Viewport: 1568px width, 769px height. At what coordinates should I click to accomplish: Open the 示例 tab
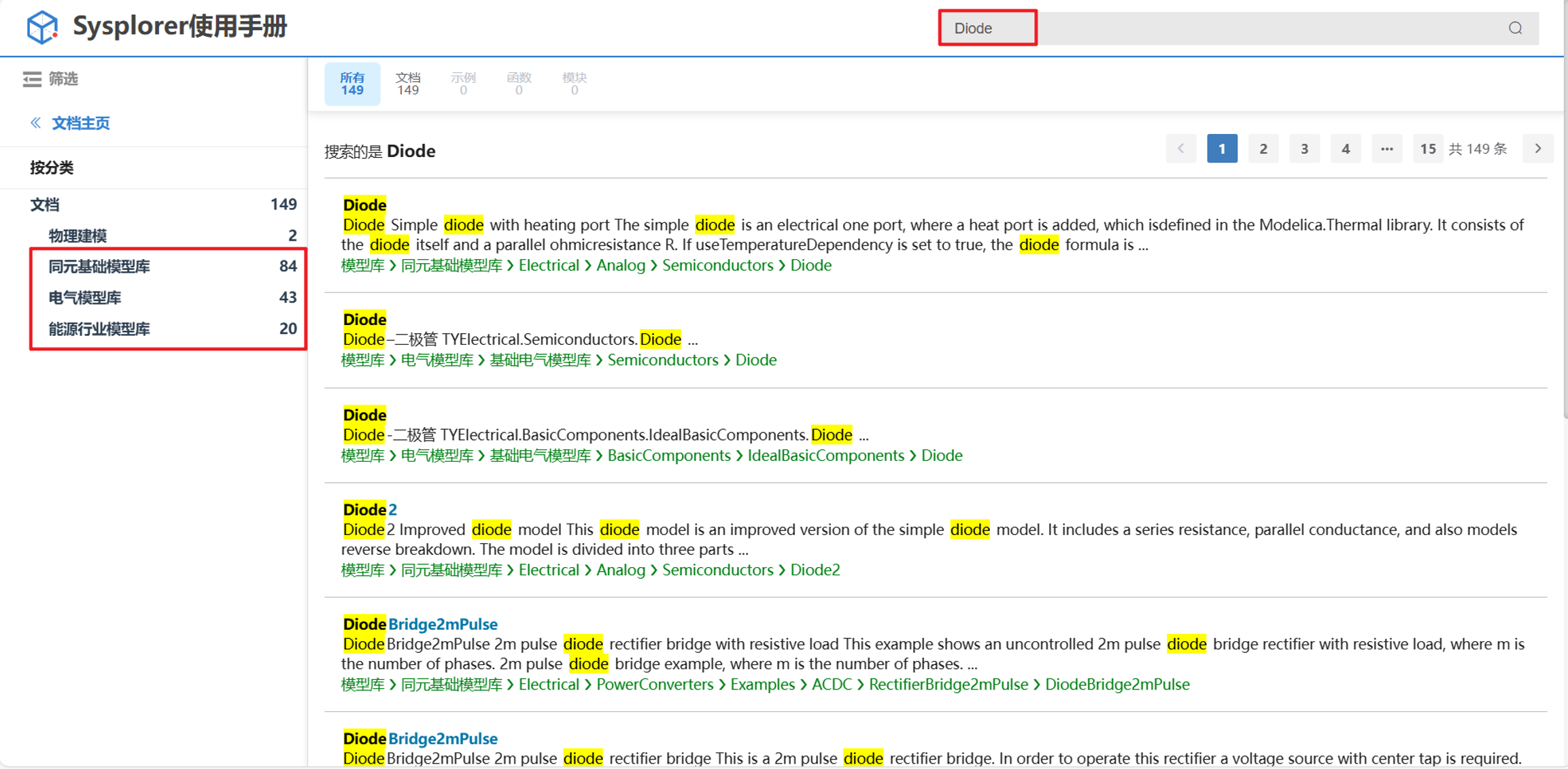pyautogui.click(x=463, y=84)
